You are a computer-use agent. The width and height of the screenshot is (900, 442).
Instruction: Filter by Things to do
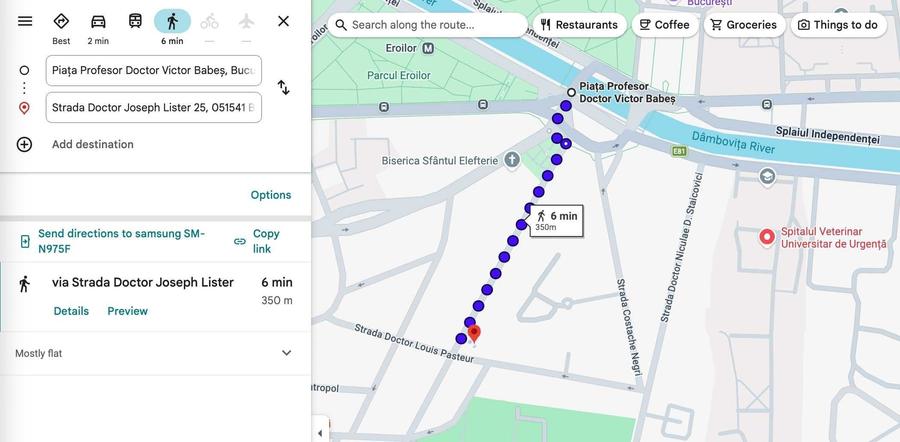point(839,25)
